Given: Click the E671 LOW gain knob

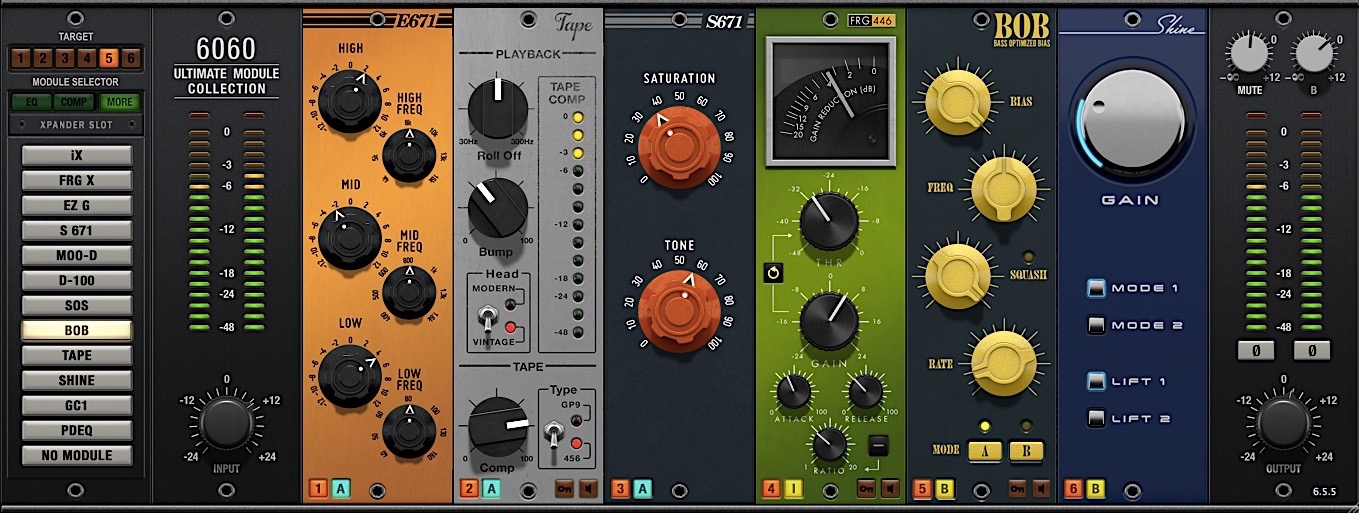Looking at the screenshot, I should click(x=349, y=377).
